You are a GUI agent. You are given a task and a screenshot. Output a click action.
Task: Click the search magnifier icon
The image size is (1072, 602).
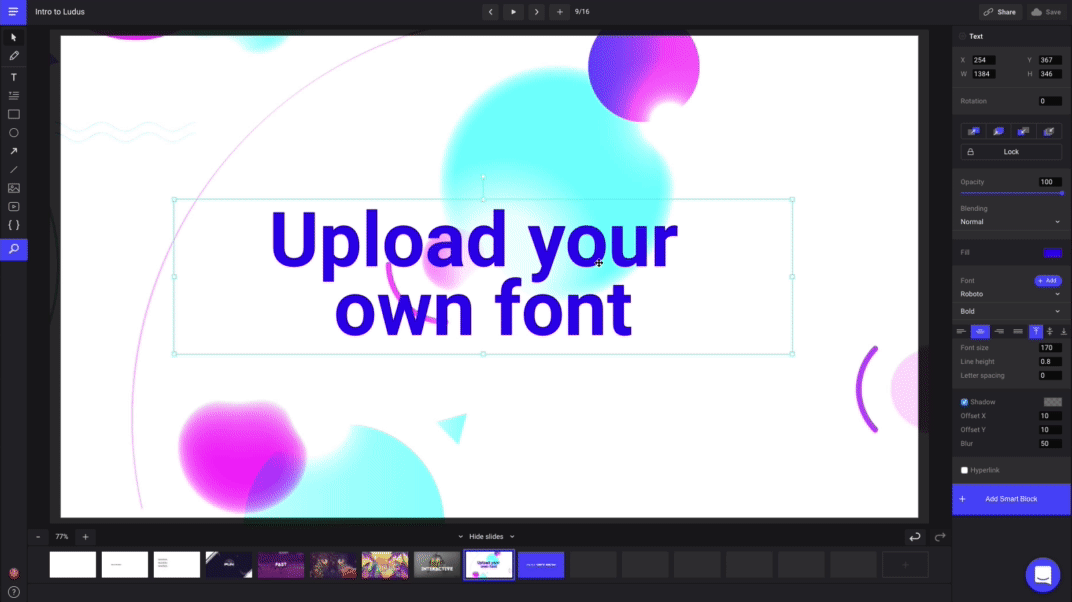tap(14, 249)
